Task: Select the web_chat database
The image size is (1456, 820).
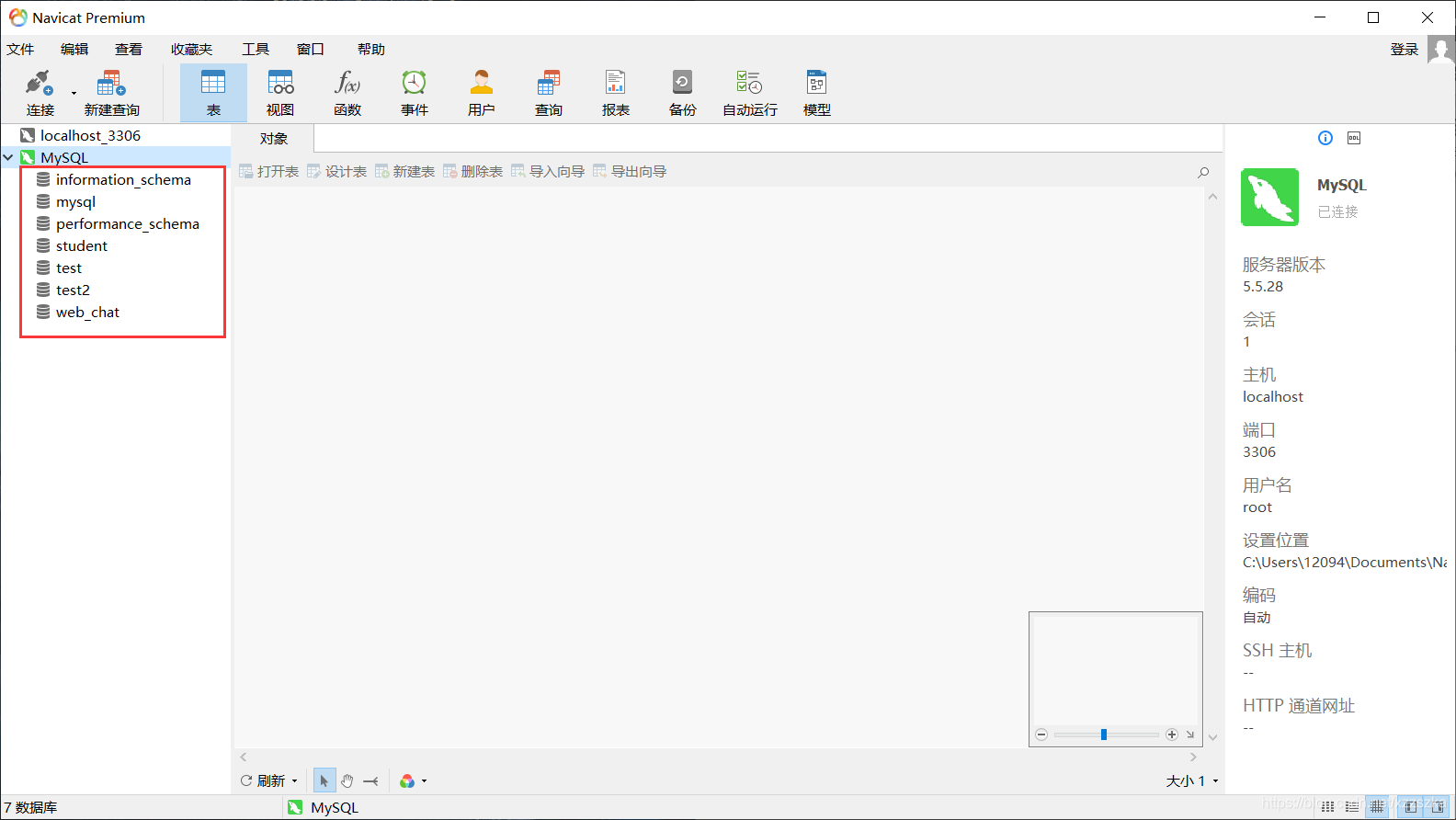Action: point(87,312)
